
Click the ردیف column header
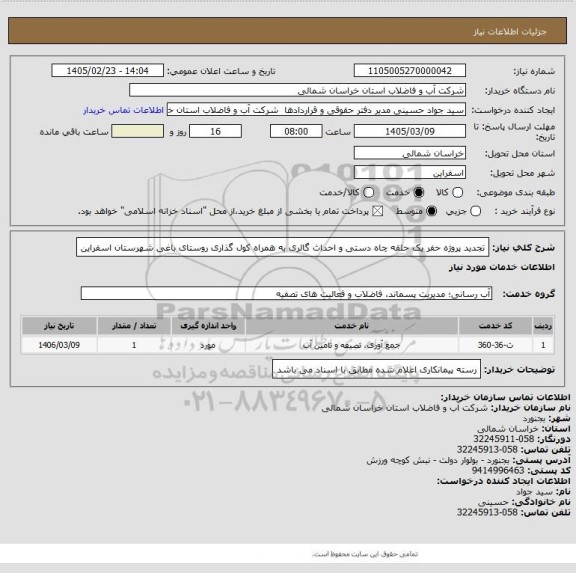[x=543, y=326]
